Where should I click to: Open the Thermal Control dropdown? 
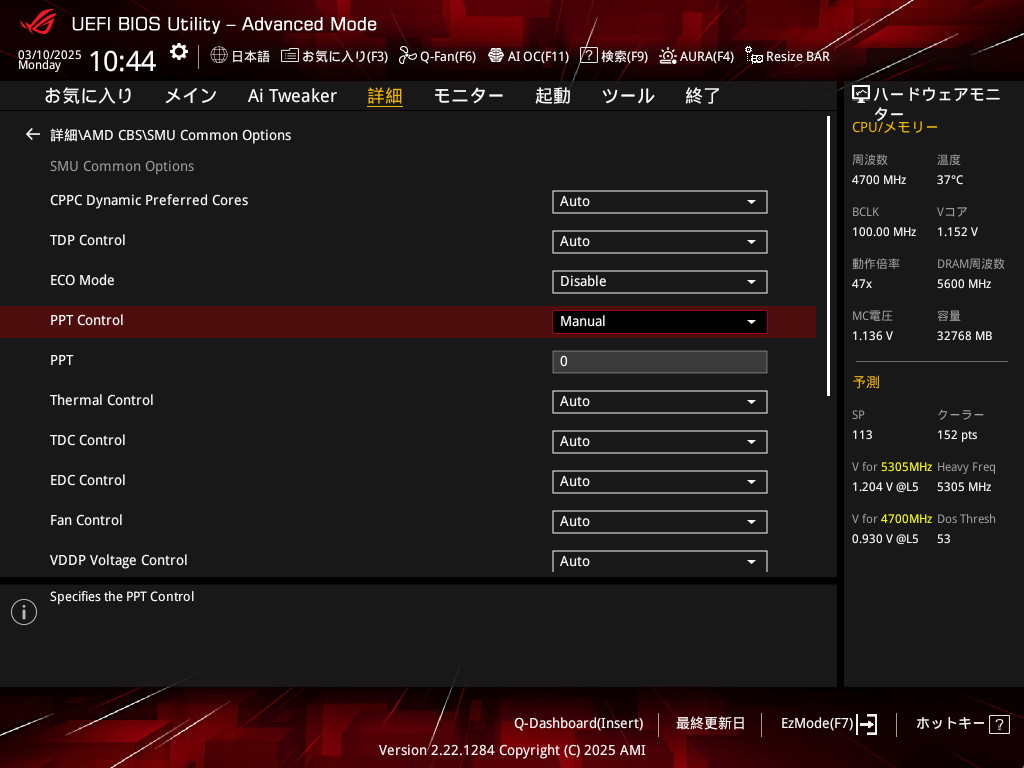click(x=660, y=402)
